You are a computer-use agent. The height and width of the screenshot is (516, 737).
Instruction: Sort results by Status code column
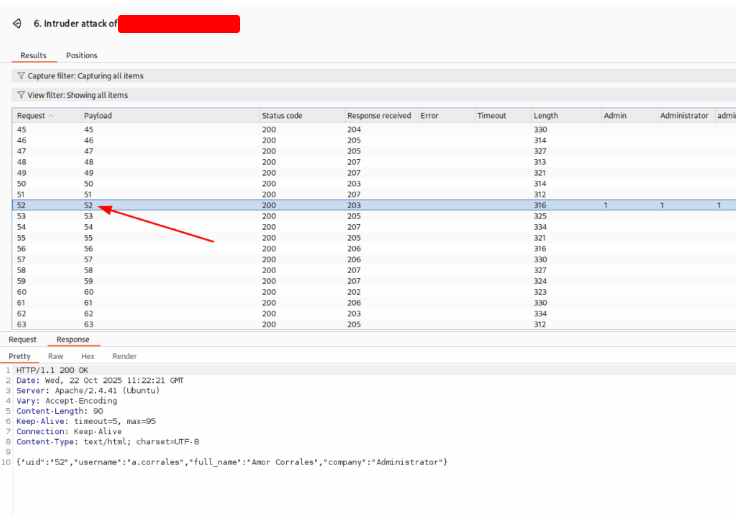click(282, 116)
